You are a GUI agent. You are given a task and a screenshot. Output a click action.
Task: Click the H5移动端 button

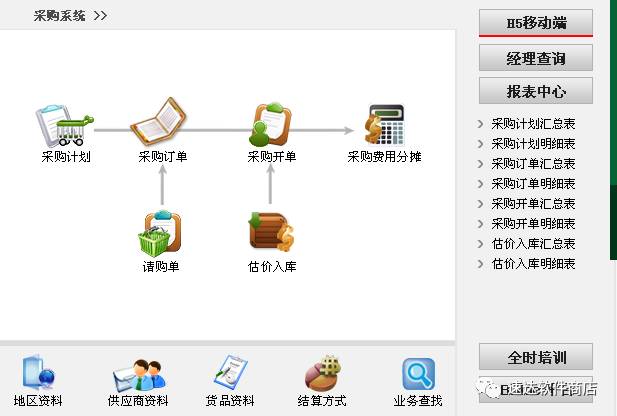(x=536, y=23)
